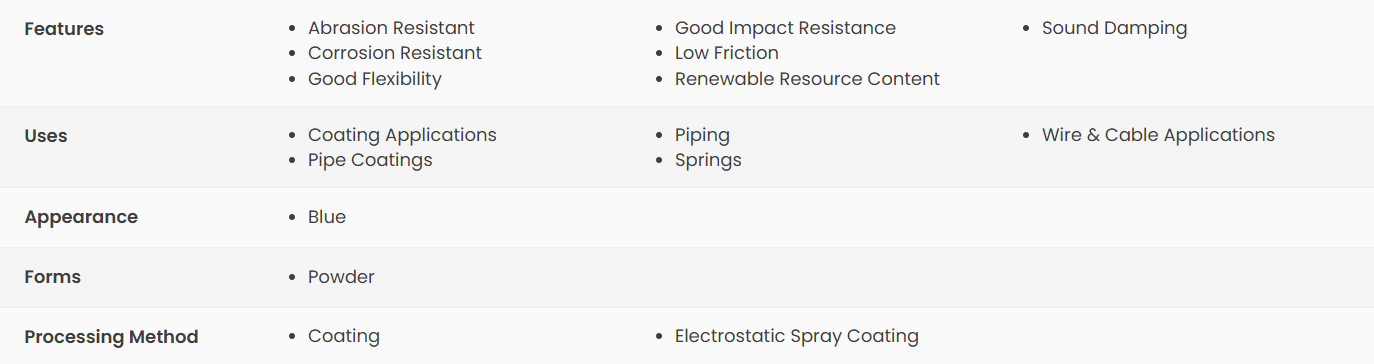Click the Blue appearance value
Viewport: 1374px width, 364px height.
(x=327, y=217)
